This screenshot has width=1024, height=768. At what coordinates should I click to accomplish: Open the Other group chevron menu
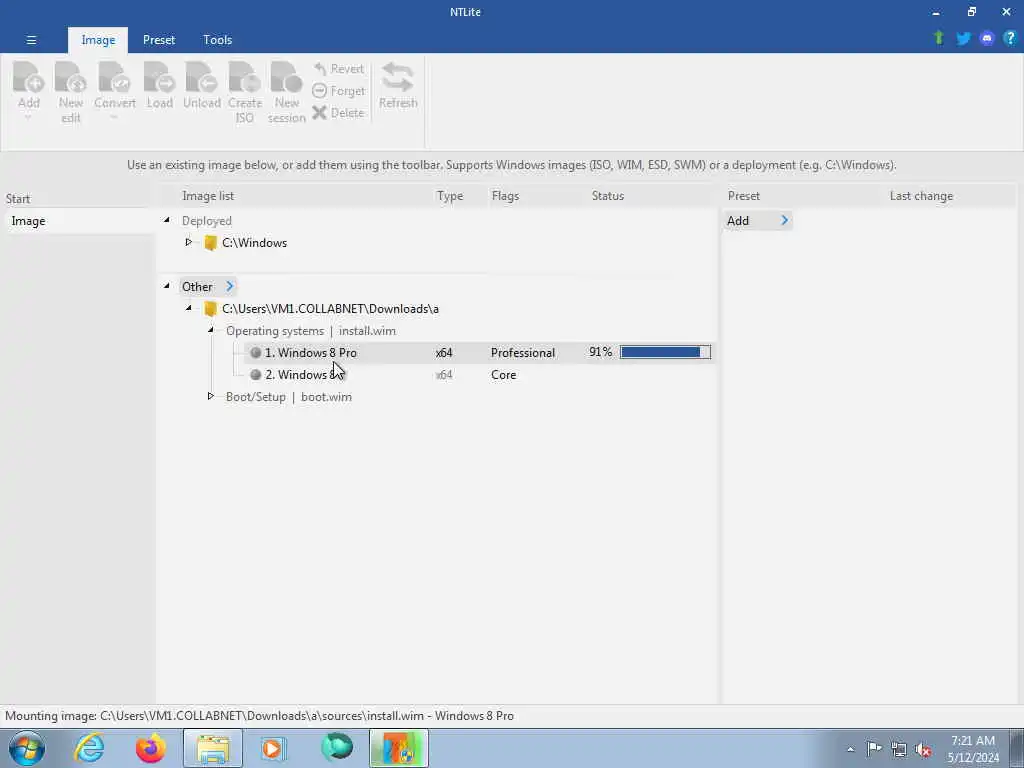[x=230, y=286]
